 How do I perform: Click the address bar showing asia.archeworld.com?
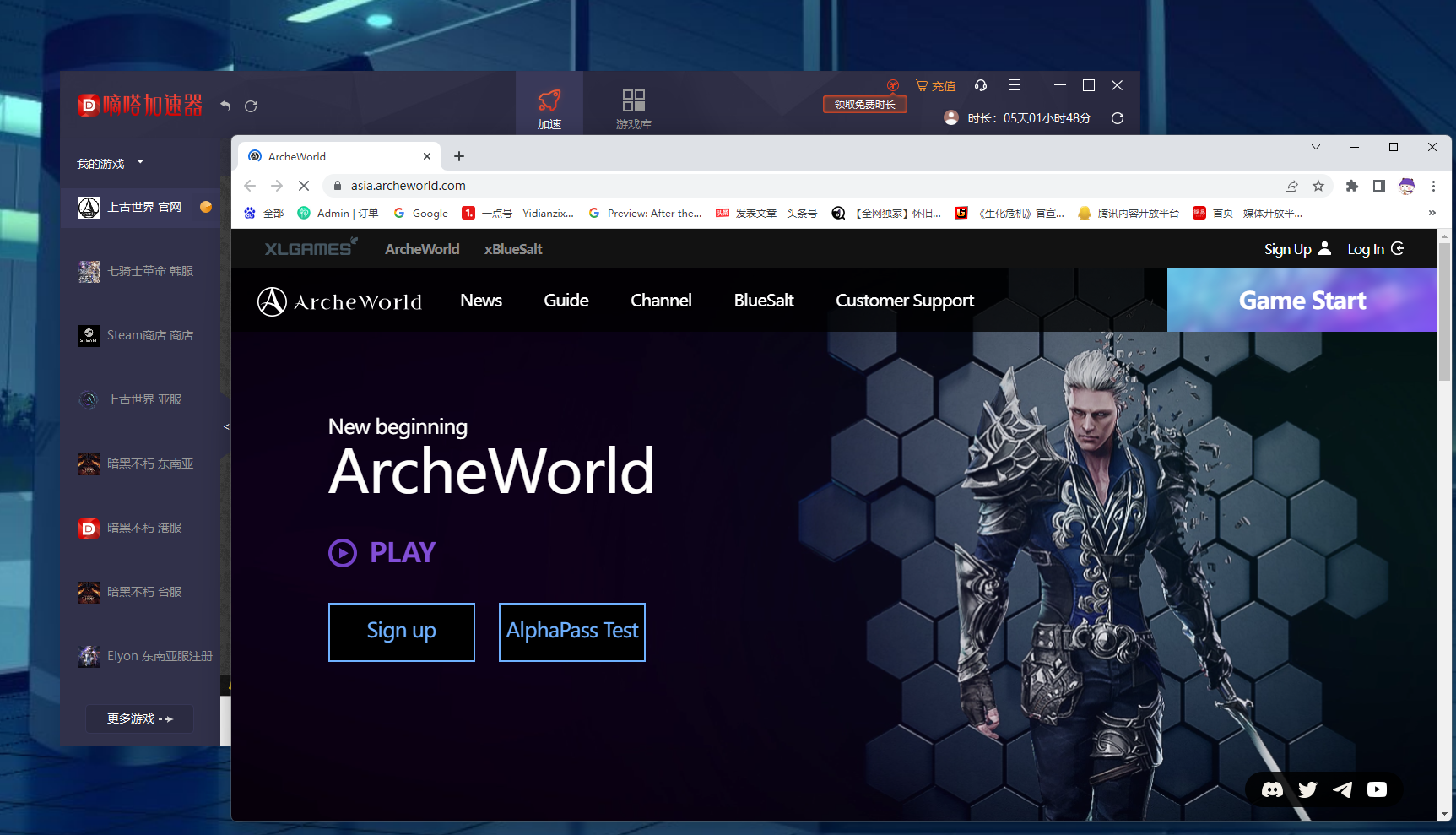pos(802,186)
